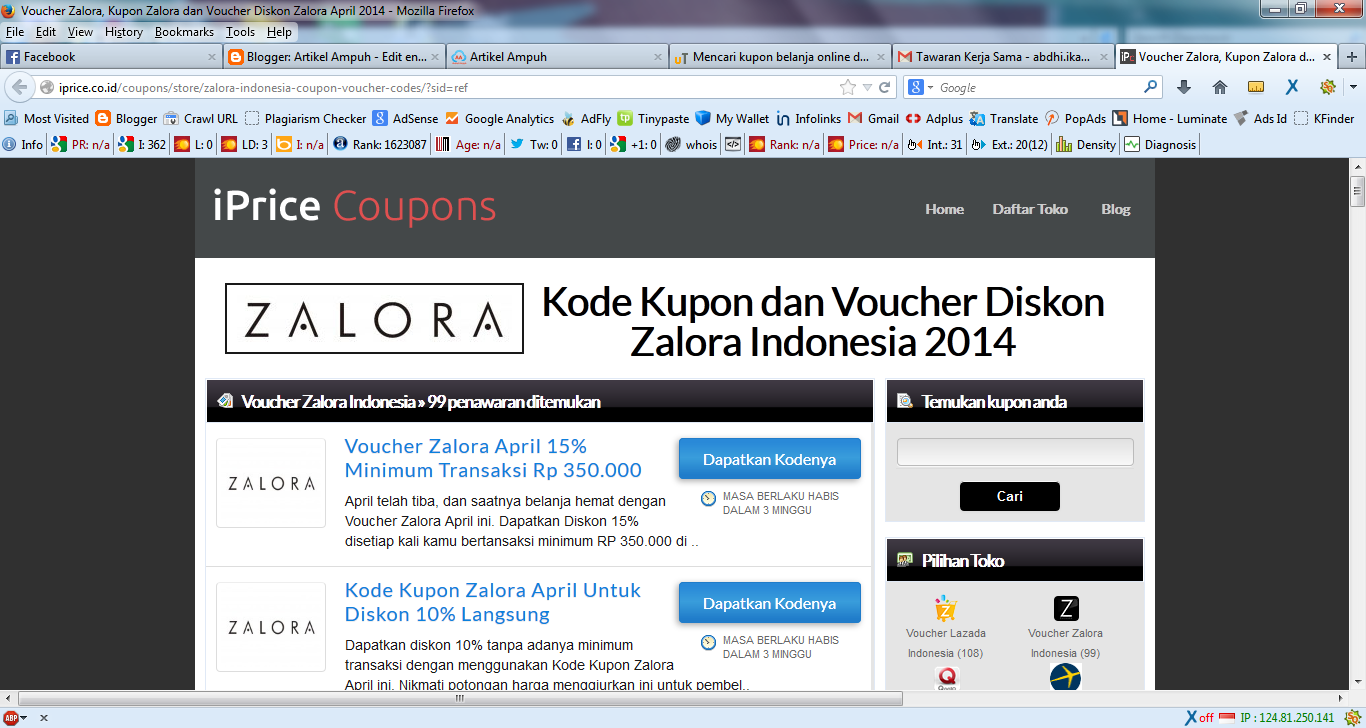Click Dapatkan Kodenya for Diskon 10% Langsung
The image size is (1366, 728).
click(769, 603)
